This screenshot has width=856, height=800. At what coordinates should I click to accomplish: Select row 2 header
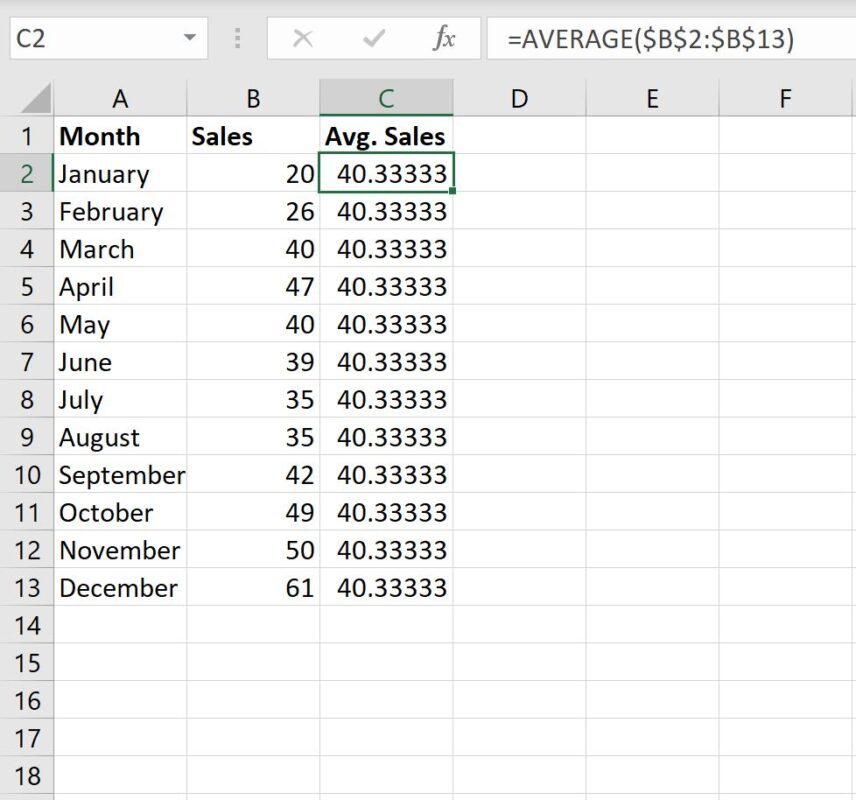[27, 174]
